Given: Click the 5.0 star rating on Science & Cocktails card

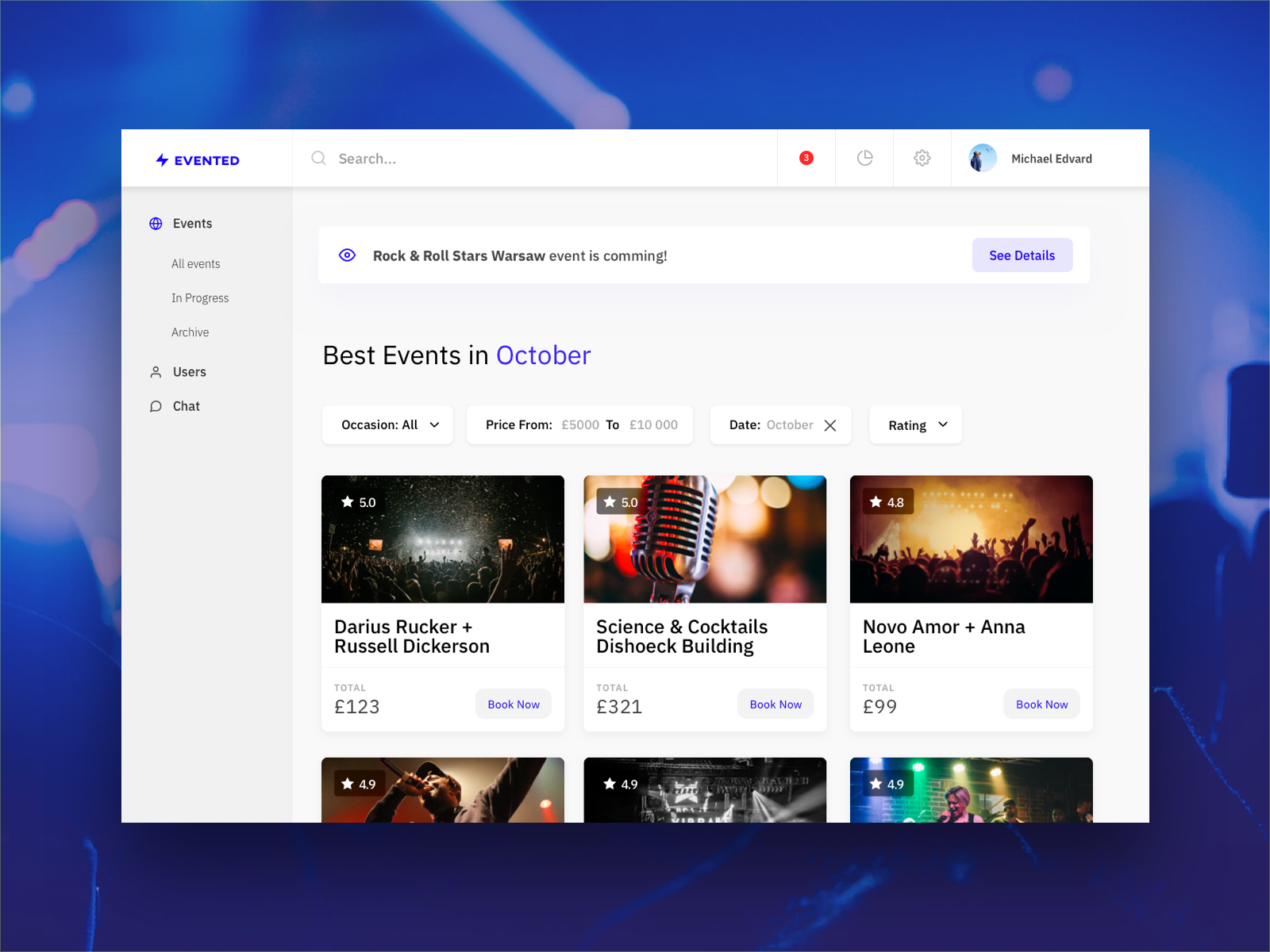Looking at the screenshot, I should [621, 502].
